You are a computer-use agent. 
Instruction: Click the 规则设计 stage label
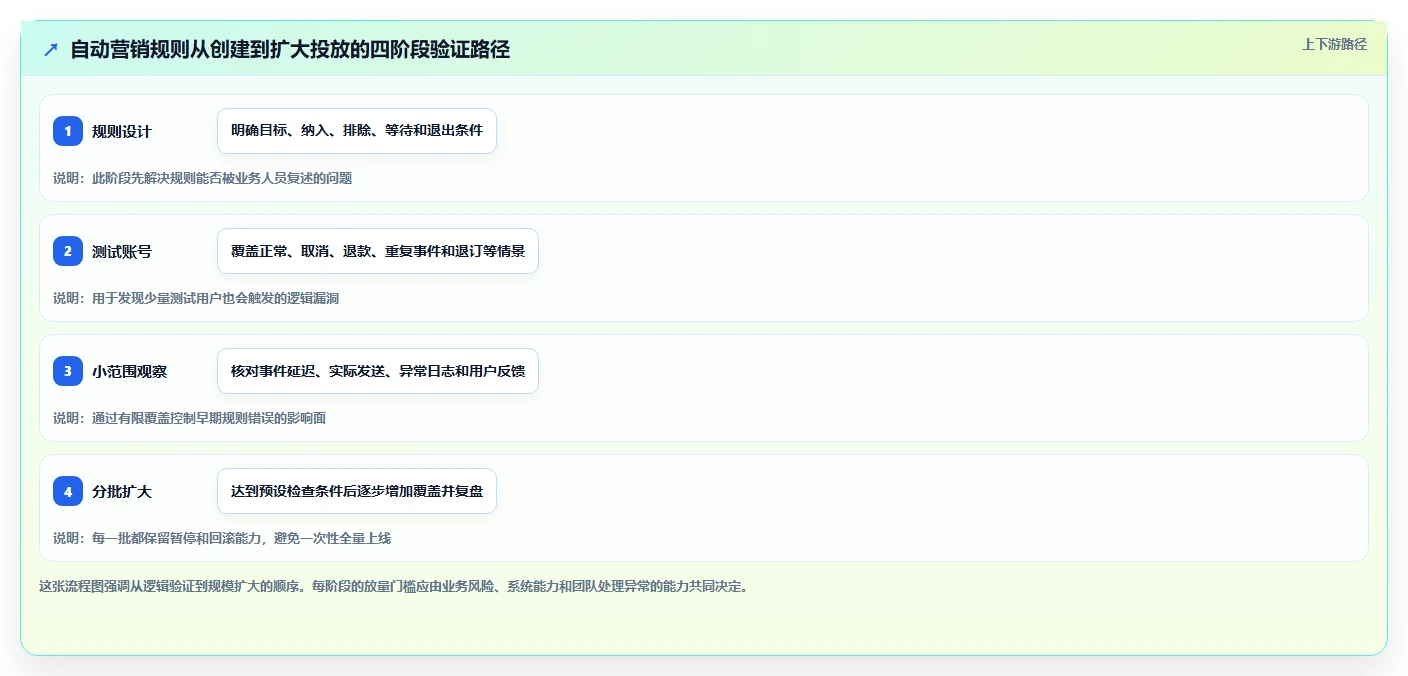click(122, 131)
